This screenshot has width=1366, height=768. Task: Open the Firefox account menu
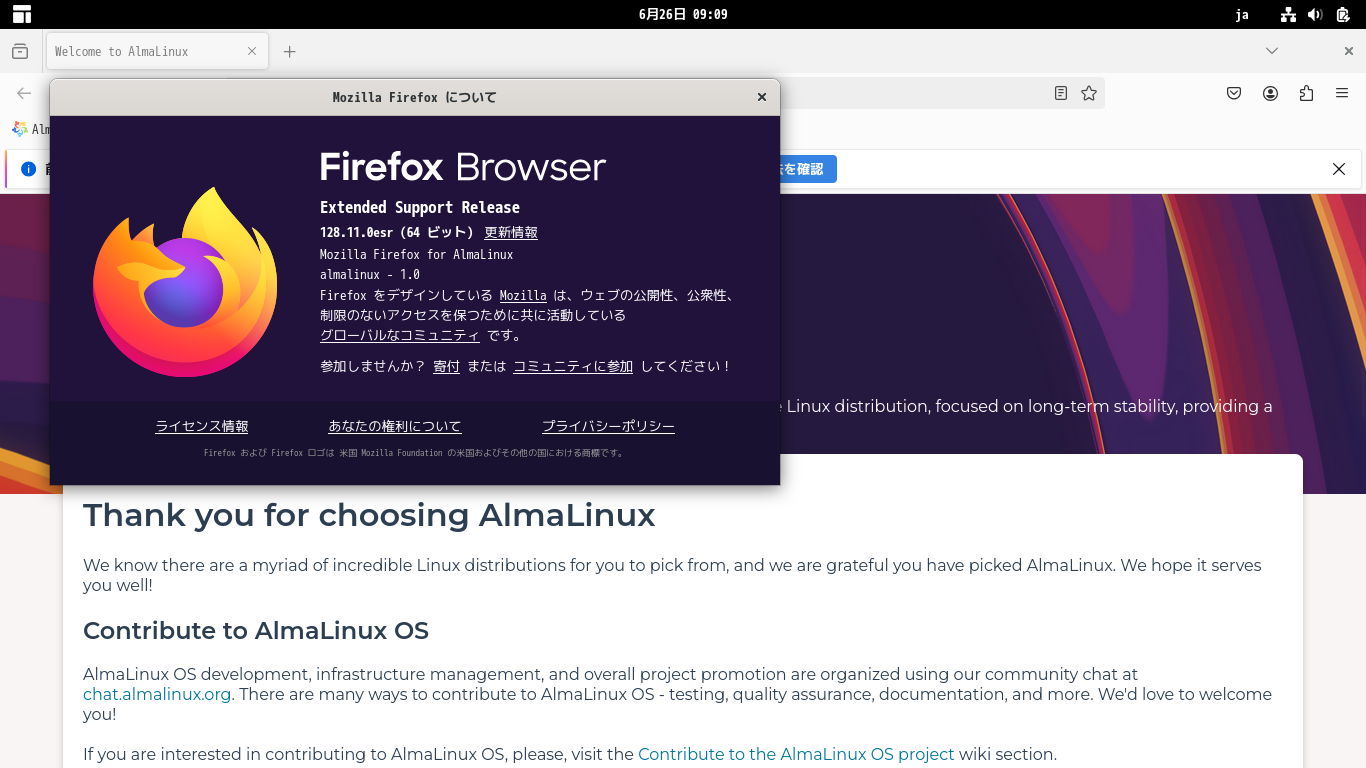click(x=1270, y=93)
